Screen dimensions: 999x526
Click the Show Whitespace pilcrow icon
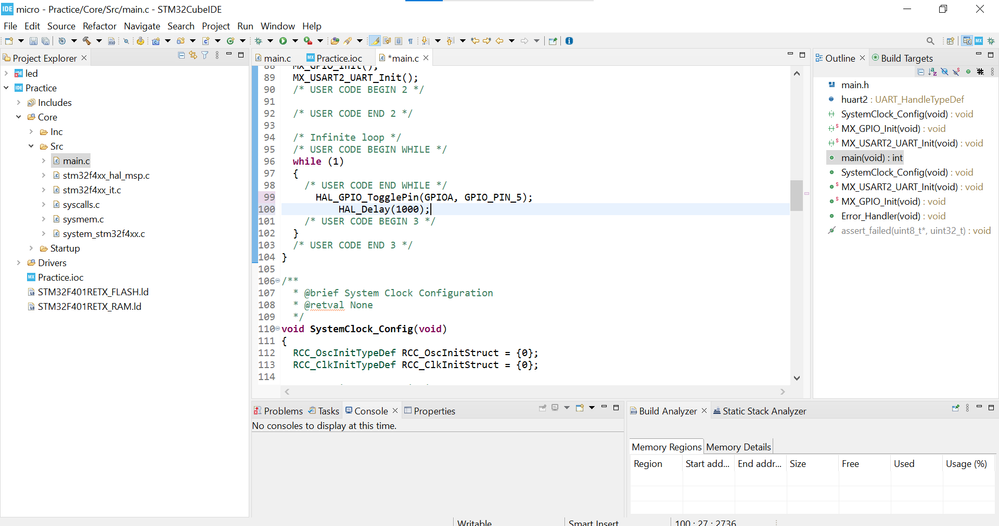(410, 41)
